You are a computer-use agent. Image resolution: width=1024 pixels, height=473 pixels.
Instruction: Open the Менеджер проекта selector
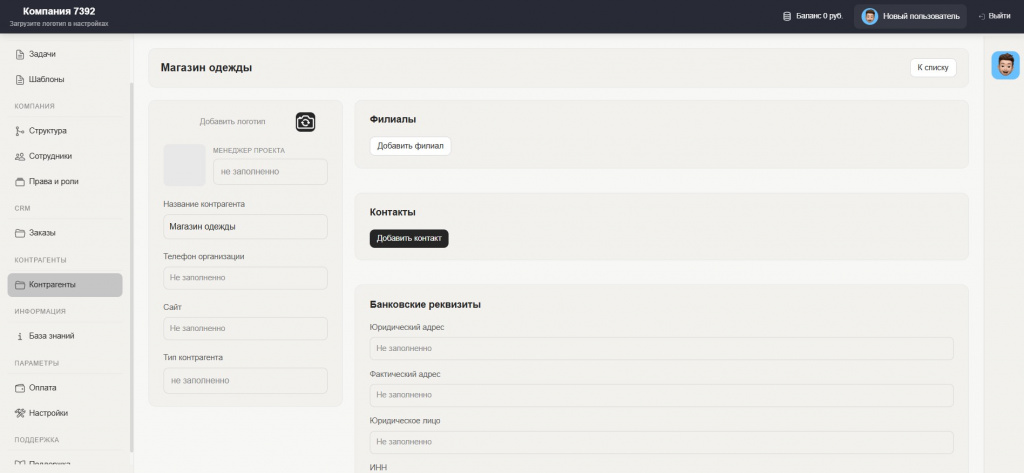click(x=270, y=172)
